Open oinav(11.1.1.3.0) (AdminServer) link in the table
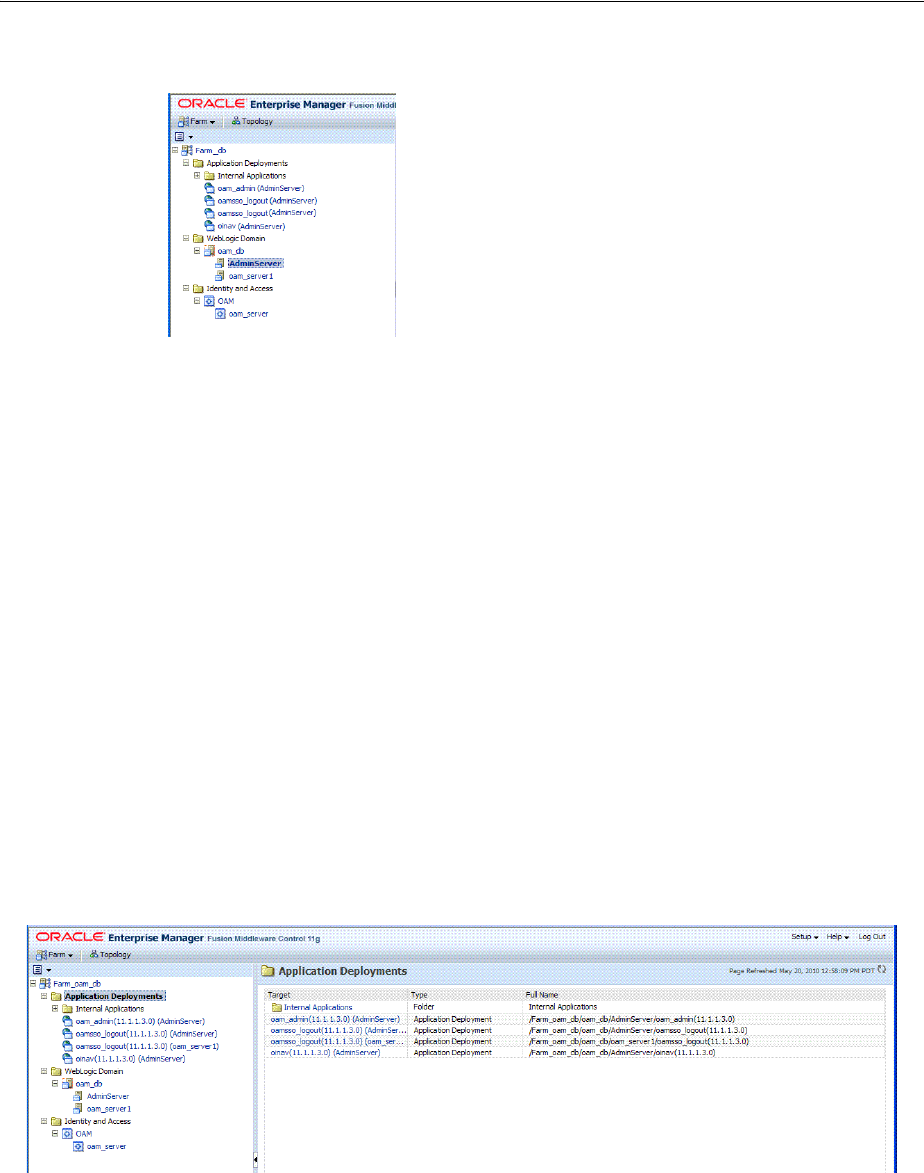Viewport: 924px width, 1173px height. (325, 1053)
